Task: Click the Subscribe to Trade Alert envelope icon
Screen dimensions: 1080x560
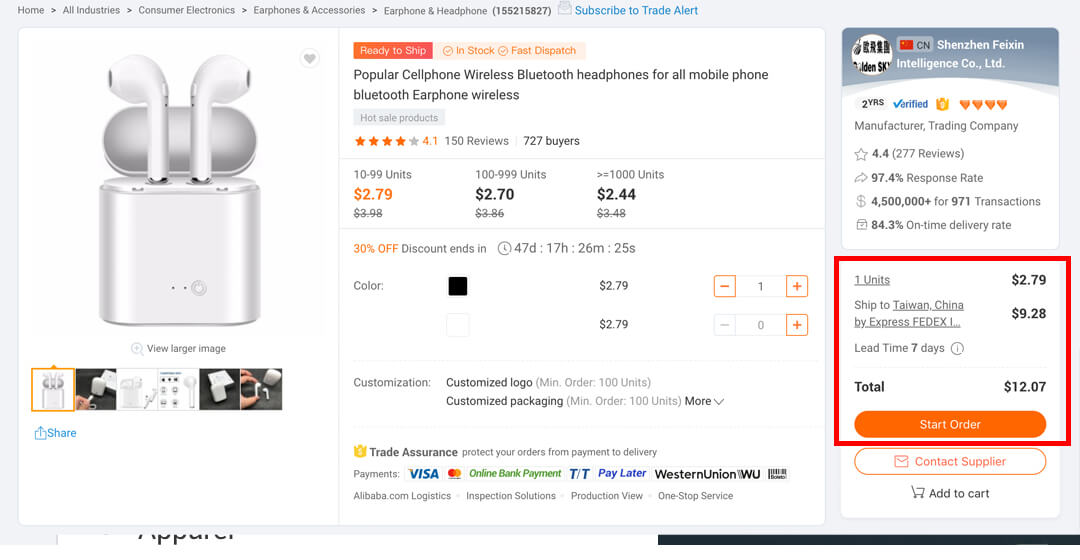Action: pyautogui.click(x=565, y=9)
